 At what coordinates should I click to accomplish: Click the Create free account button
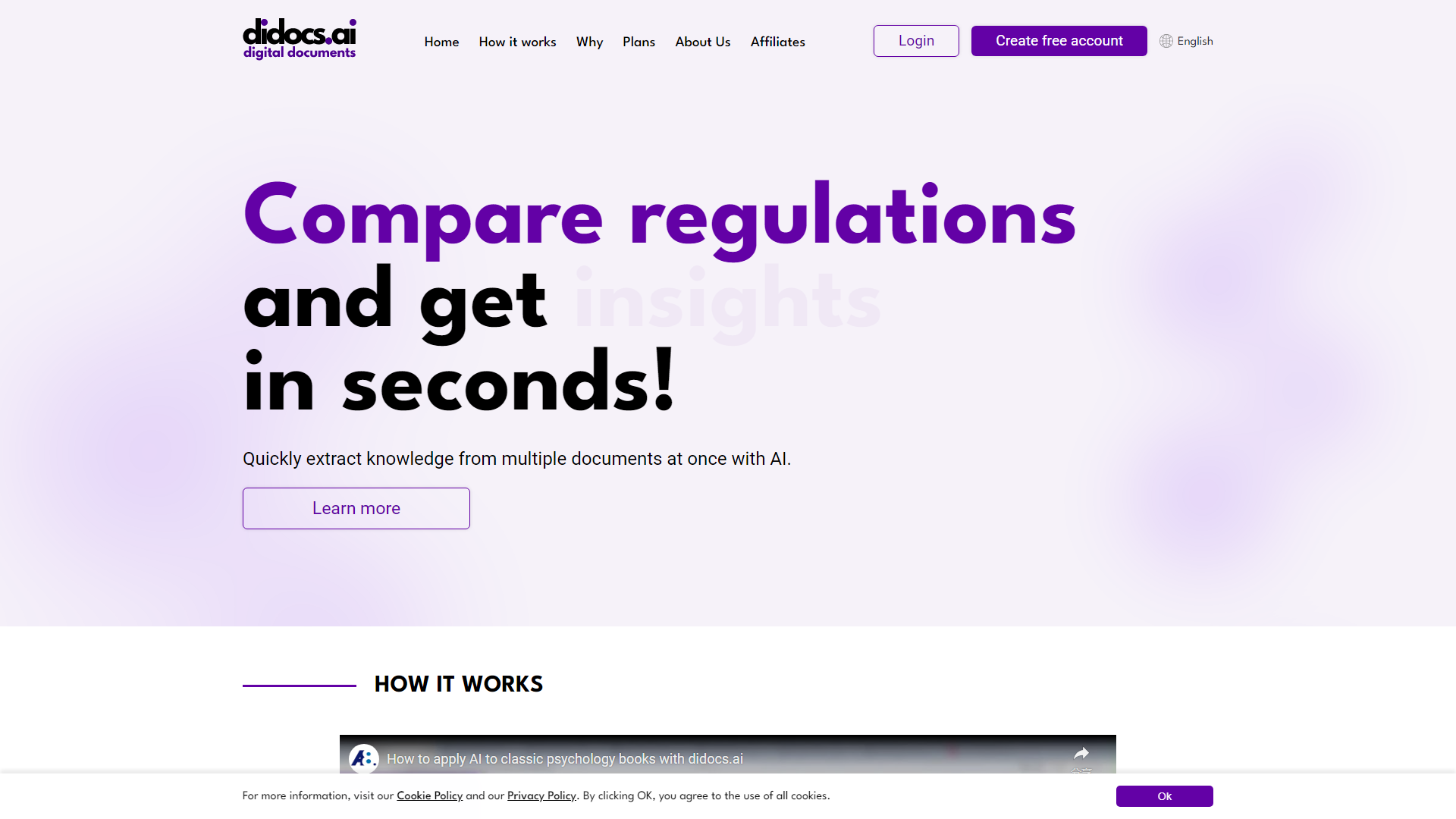1059,40
